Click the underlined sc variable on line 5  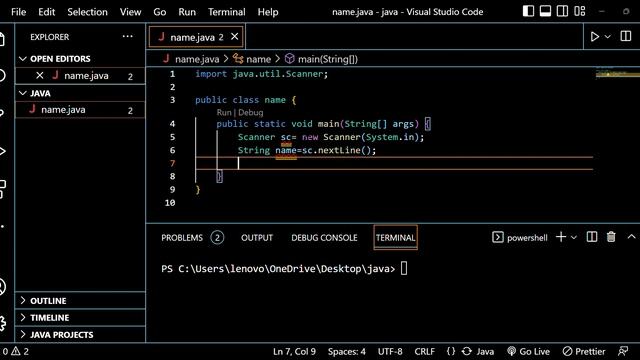286,138
